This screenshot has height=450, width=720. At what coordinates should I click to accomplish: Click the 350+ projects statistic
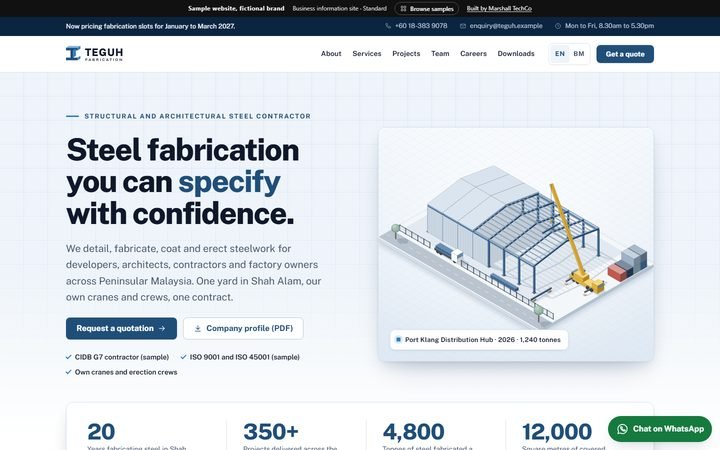tap(271, 432)
